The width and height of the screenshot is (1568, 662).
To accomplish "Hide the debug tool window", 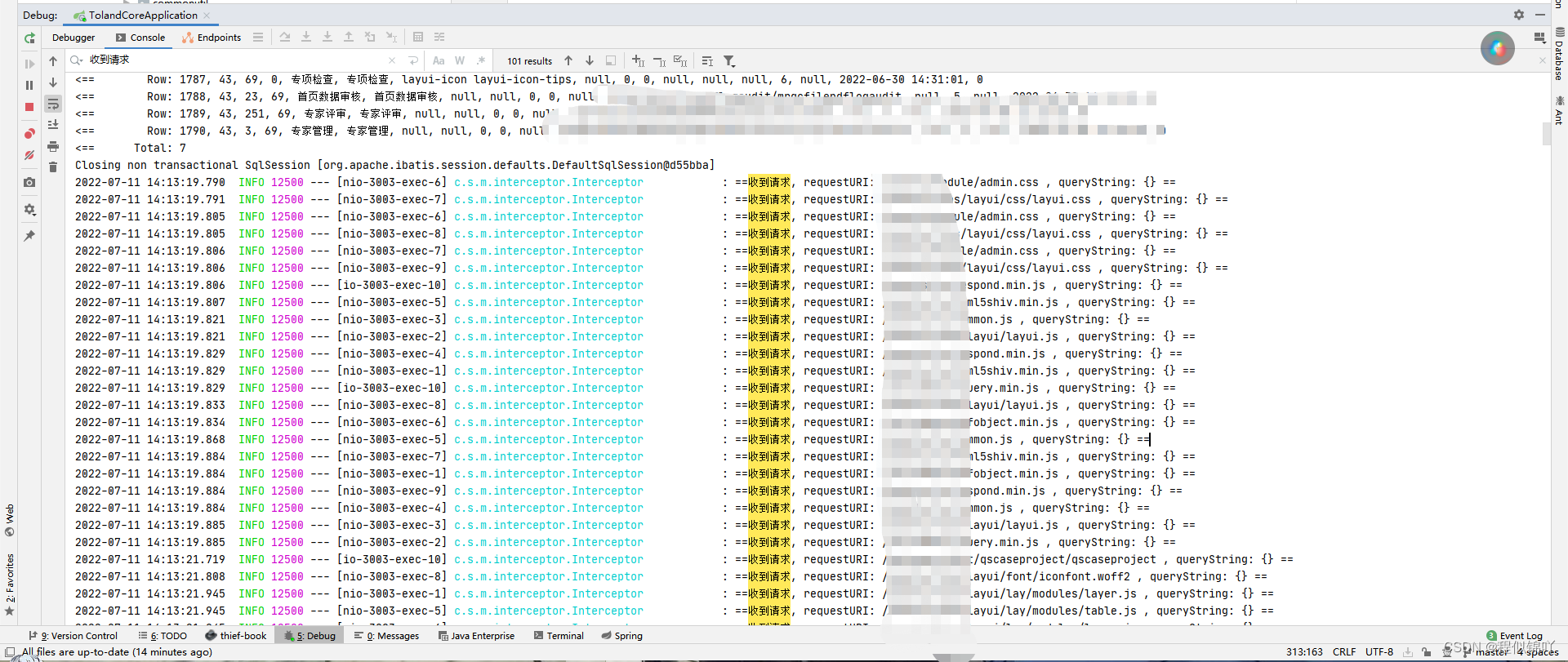I will tap(1540, 15).
